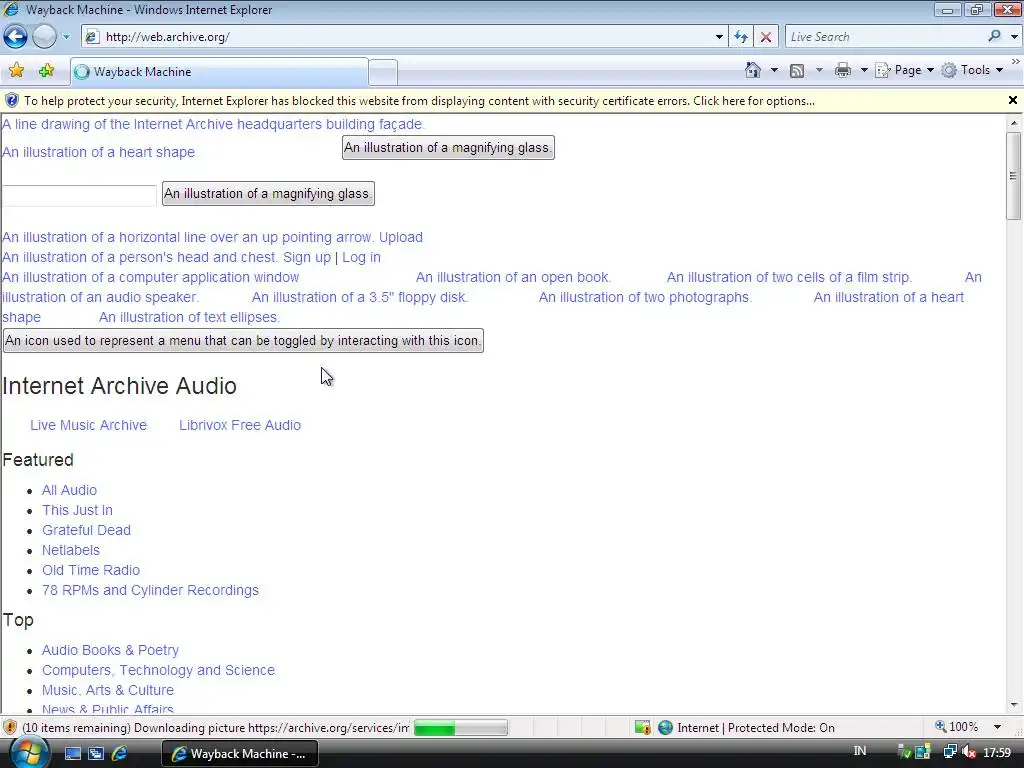Select the Wayback Machine tab
This screenshot has height=768, width=1024.
[219, 72]
